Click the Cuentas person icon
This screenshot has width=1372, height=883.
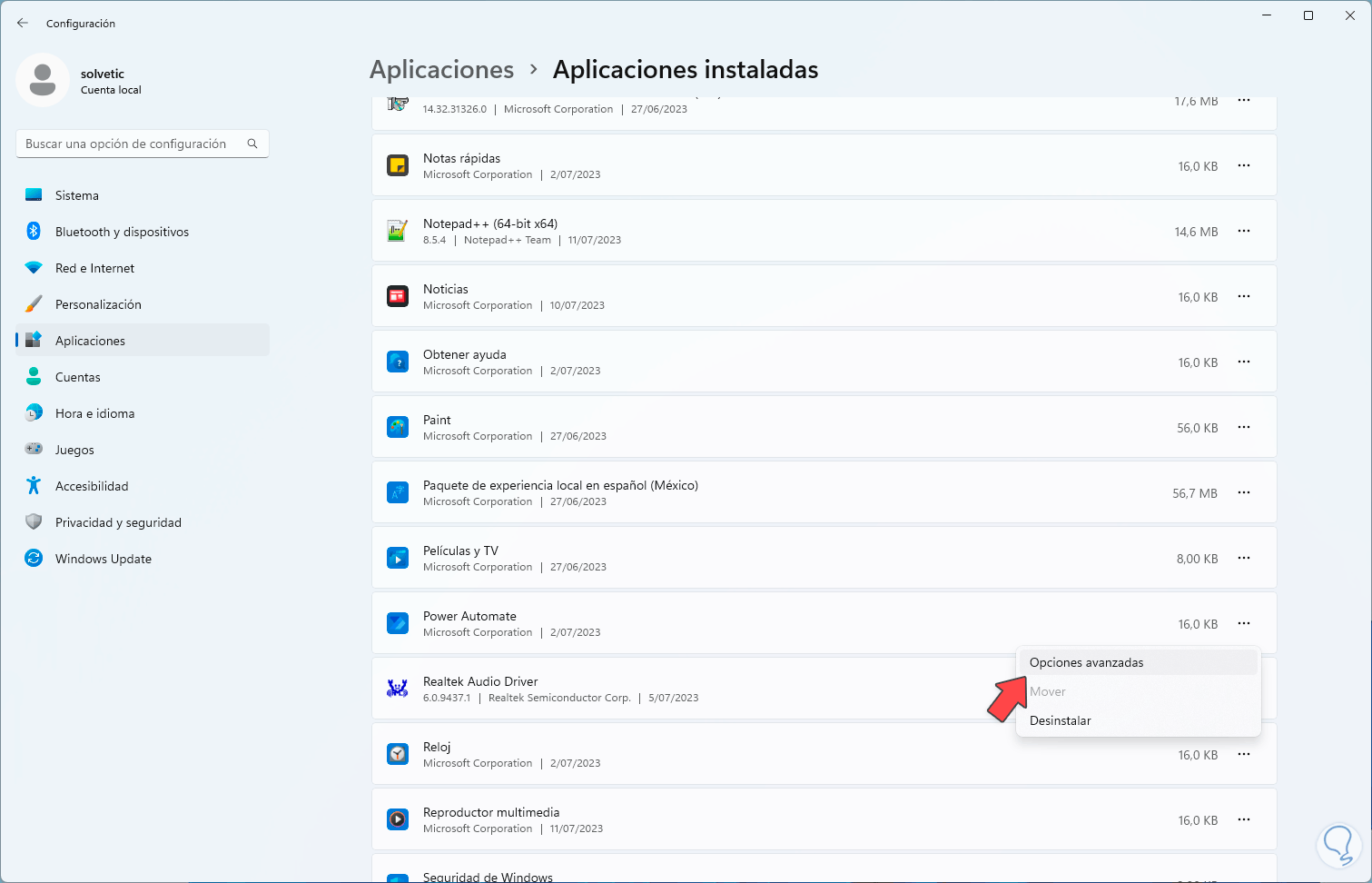[34, 377]
